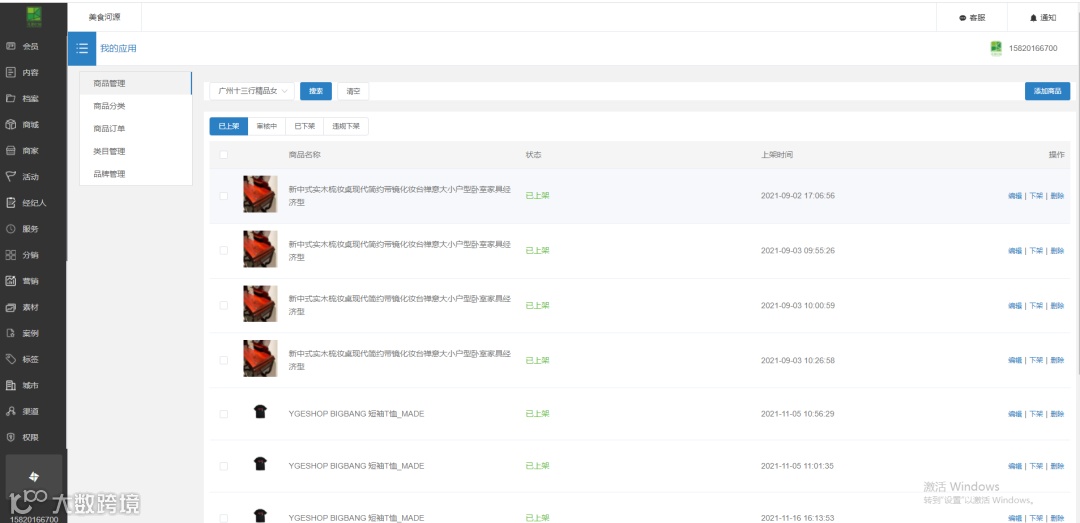
Task: Open the 活动 activity flag icon
Action: pyautogui.click(x=10, y=176)
